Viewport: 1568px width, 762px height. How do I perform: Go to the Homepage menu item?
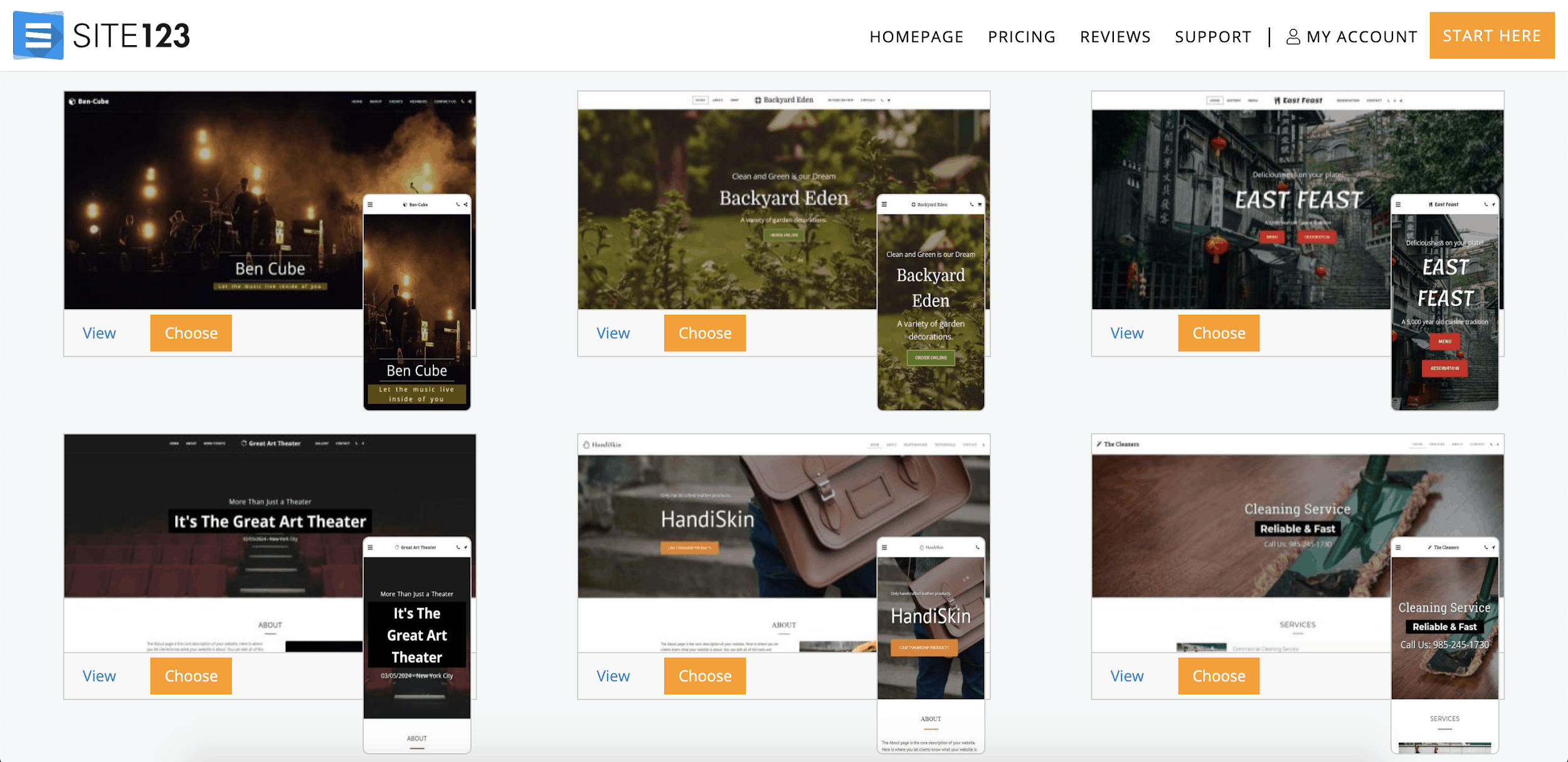tap(916, 37)
